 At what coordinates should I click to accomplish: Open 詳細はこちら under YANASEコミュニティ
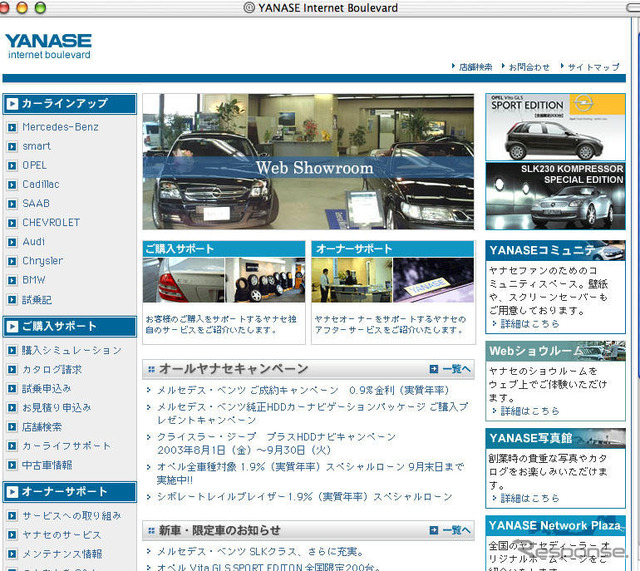click(530, 324)
